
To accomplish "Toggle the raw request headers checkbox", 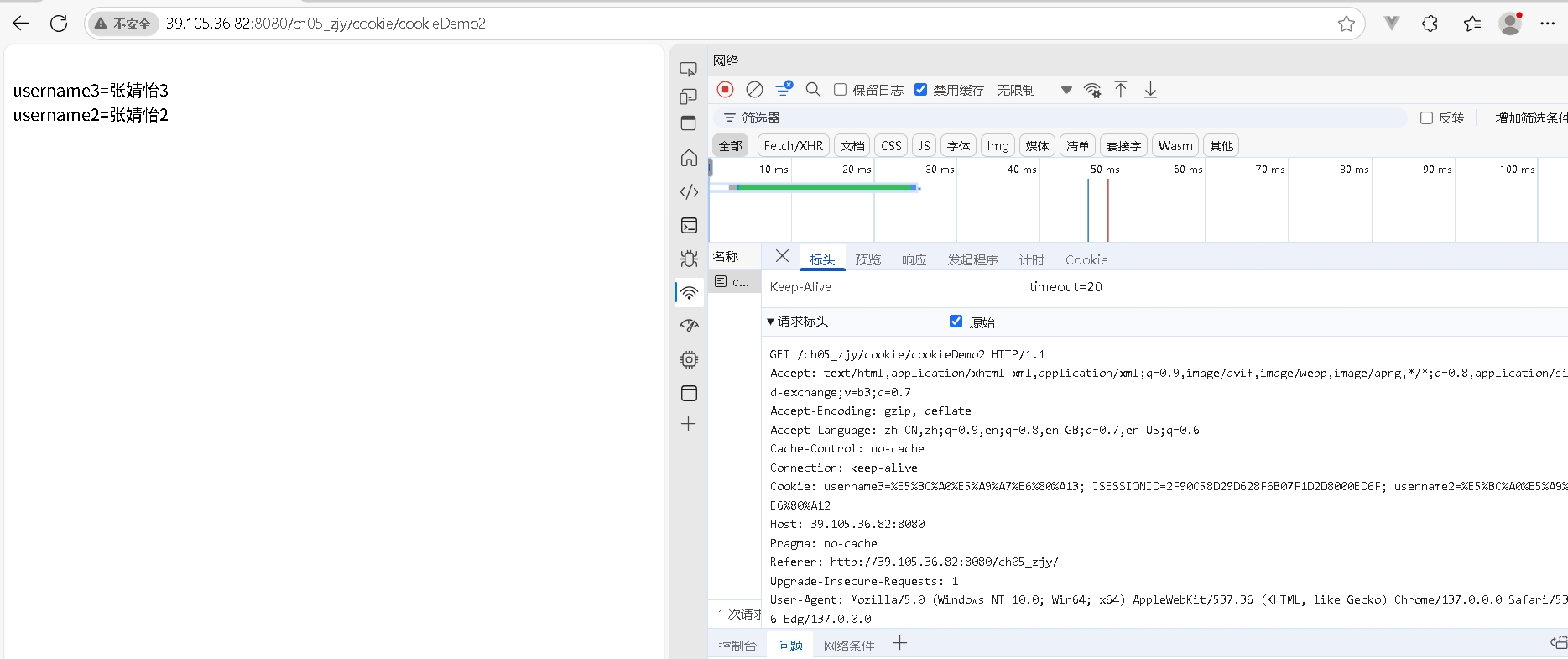I will coord(956,322).
